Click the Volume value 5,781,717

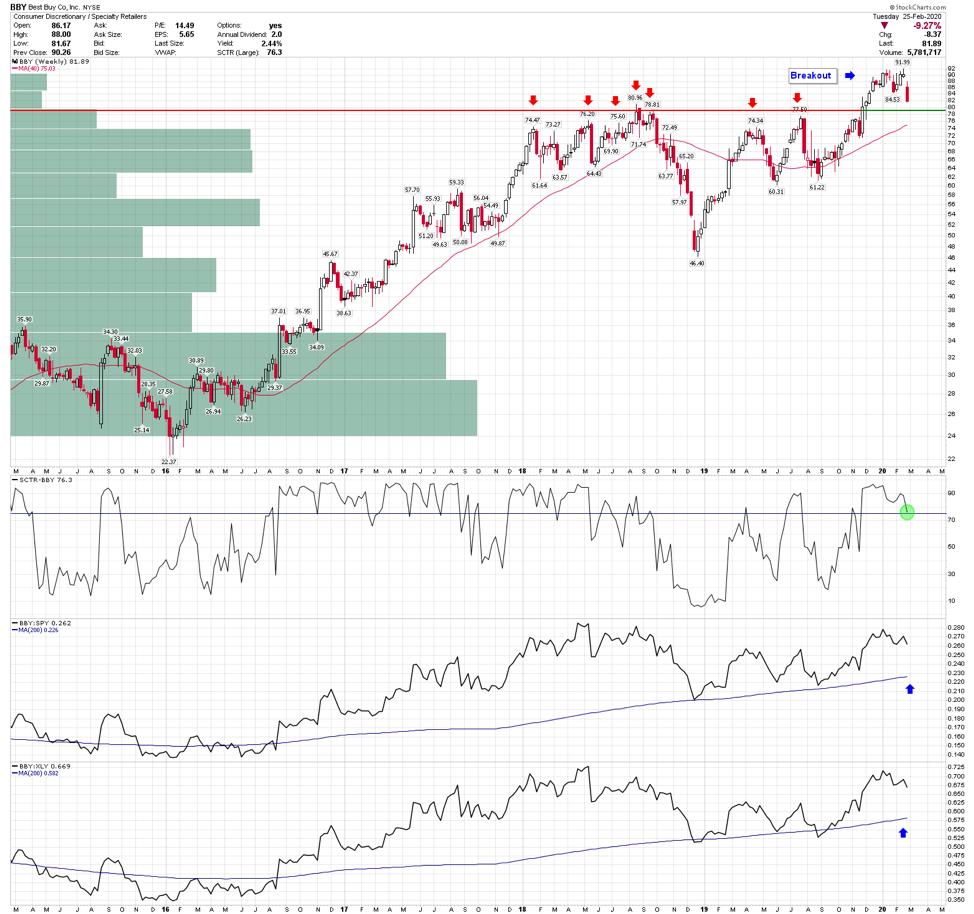click(924, 52)
